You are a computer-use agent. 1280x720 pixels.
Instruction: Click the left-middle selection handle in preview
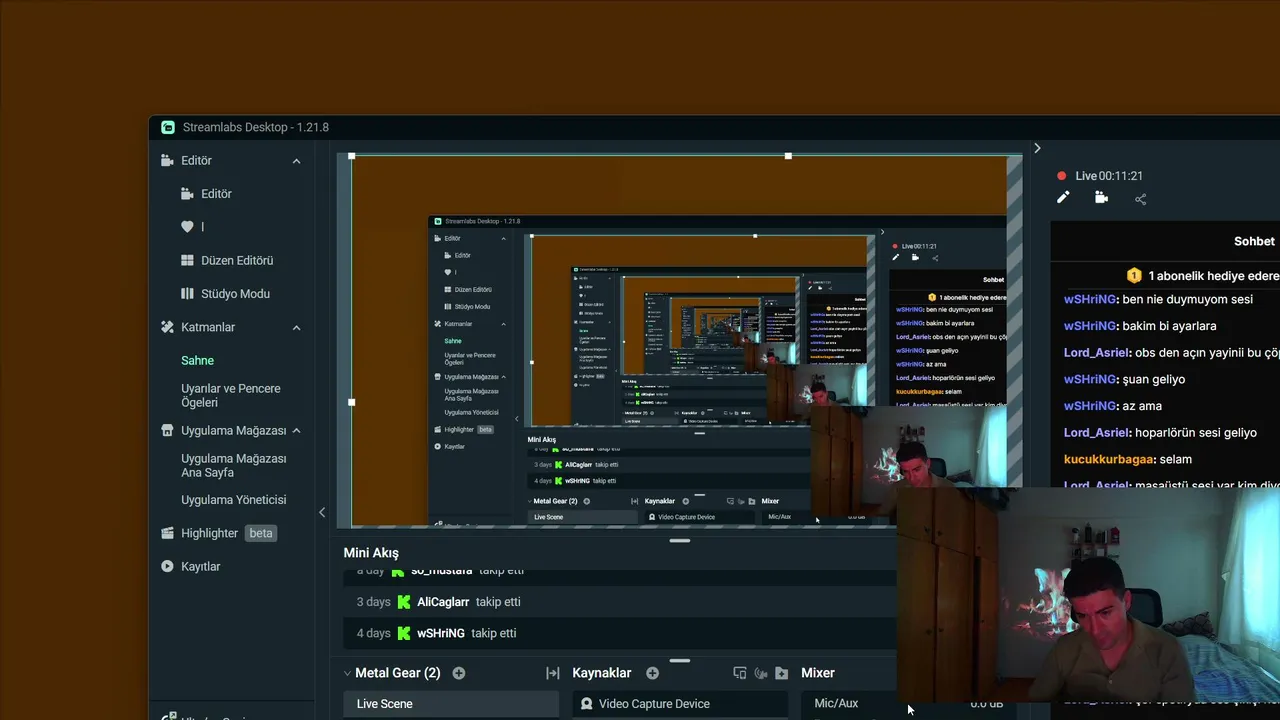[x=351, y=402]
